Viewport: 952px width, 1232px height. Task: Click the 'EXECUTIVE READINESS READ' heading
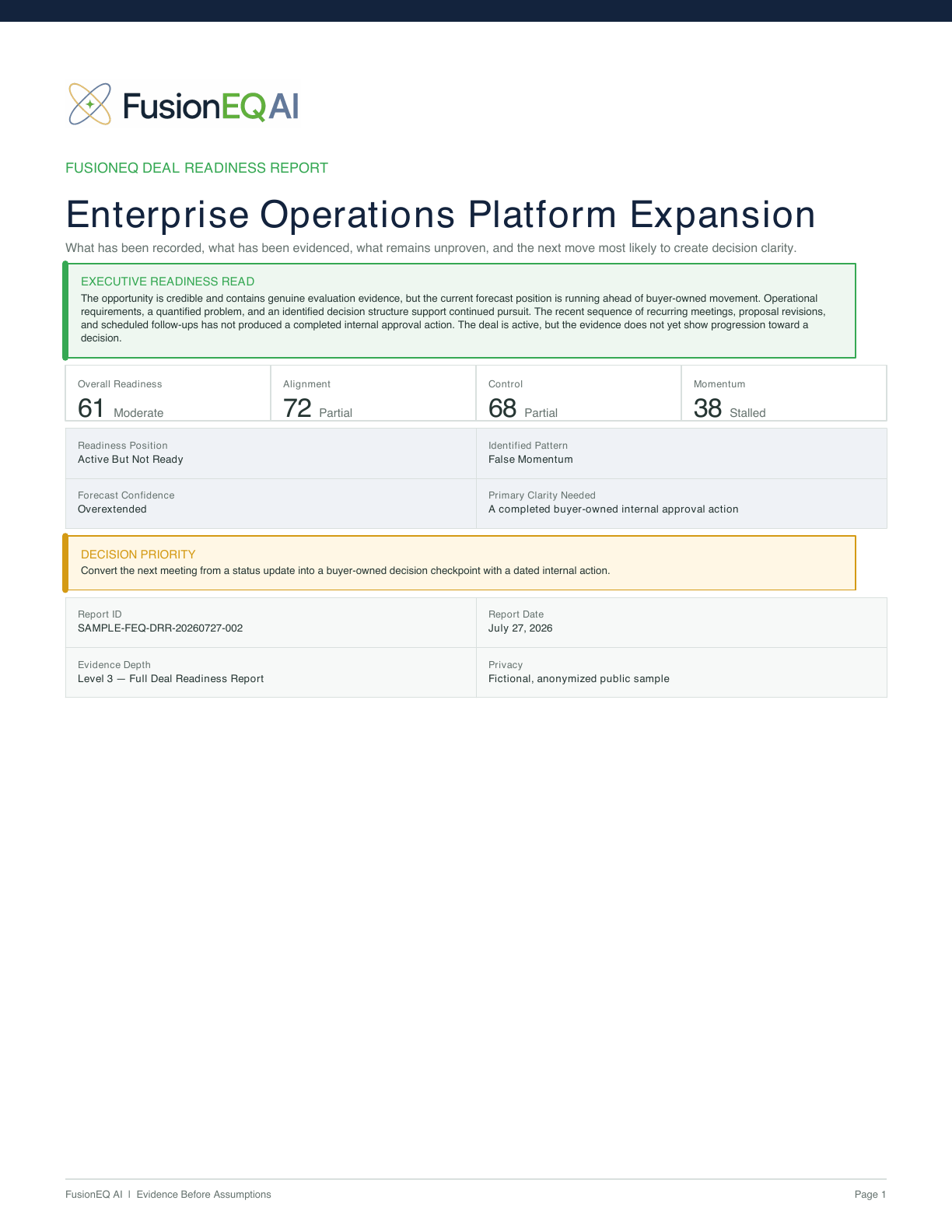168,282
